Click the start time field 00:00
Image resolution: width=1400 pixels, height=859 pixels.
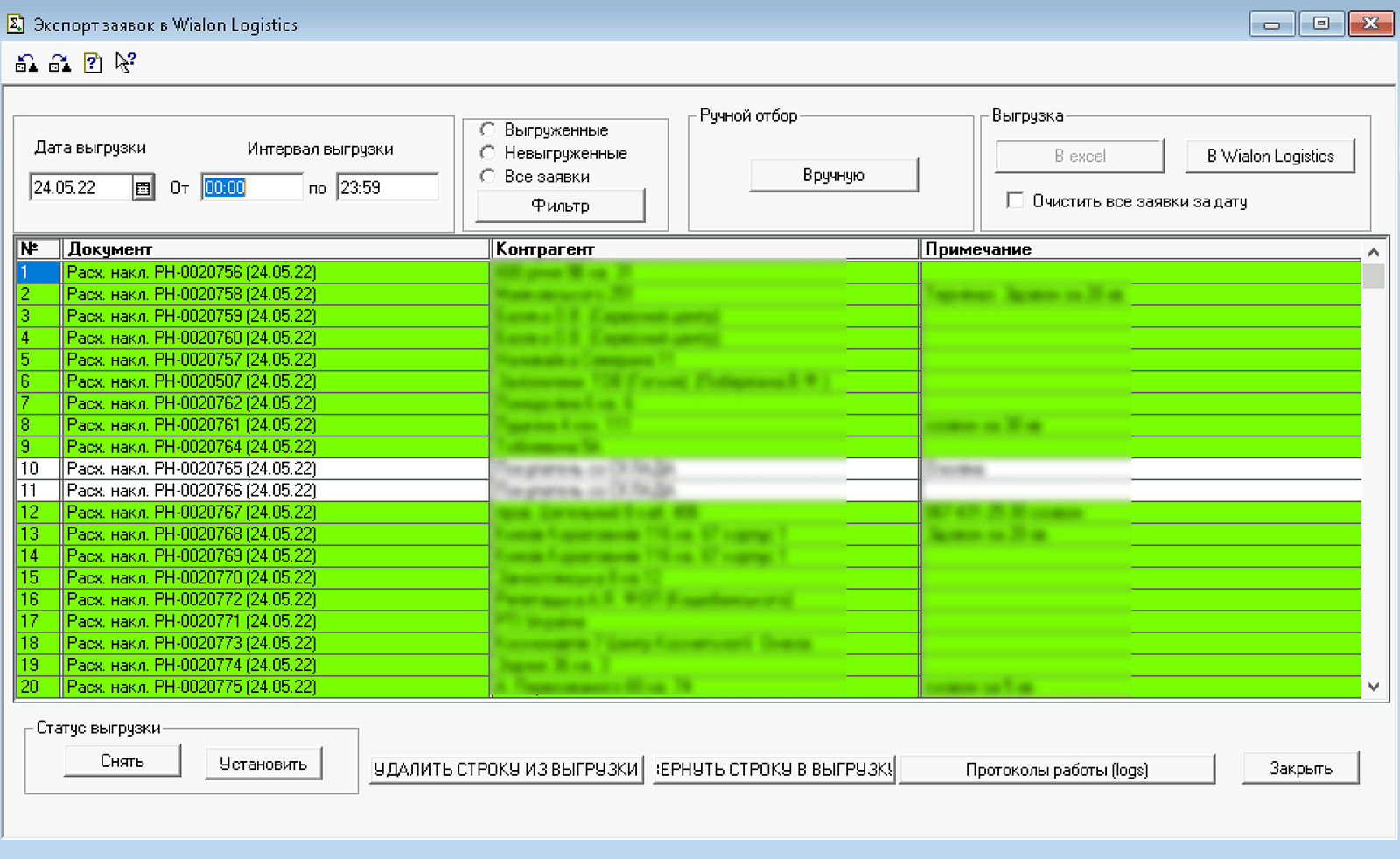(x=252, y=188)
